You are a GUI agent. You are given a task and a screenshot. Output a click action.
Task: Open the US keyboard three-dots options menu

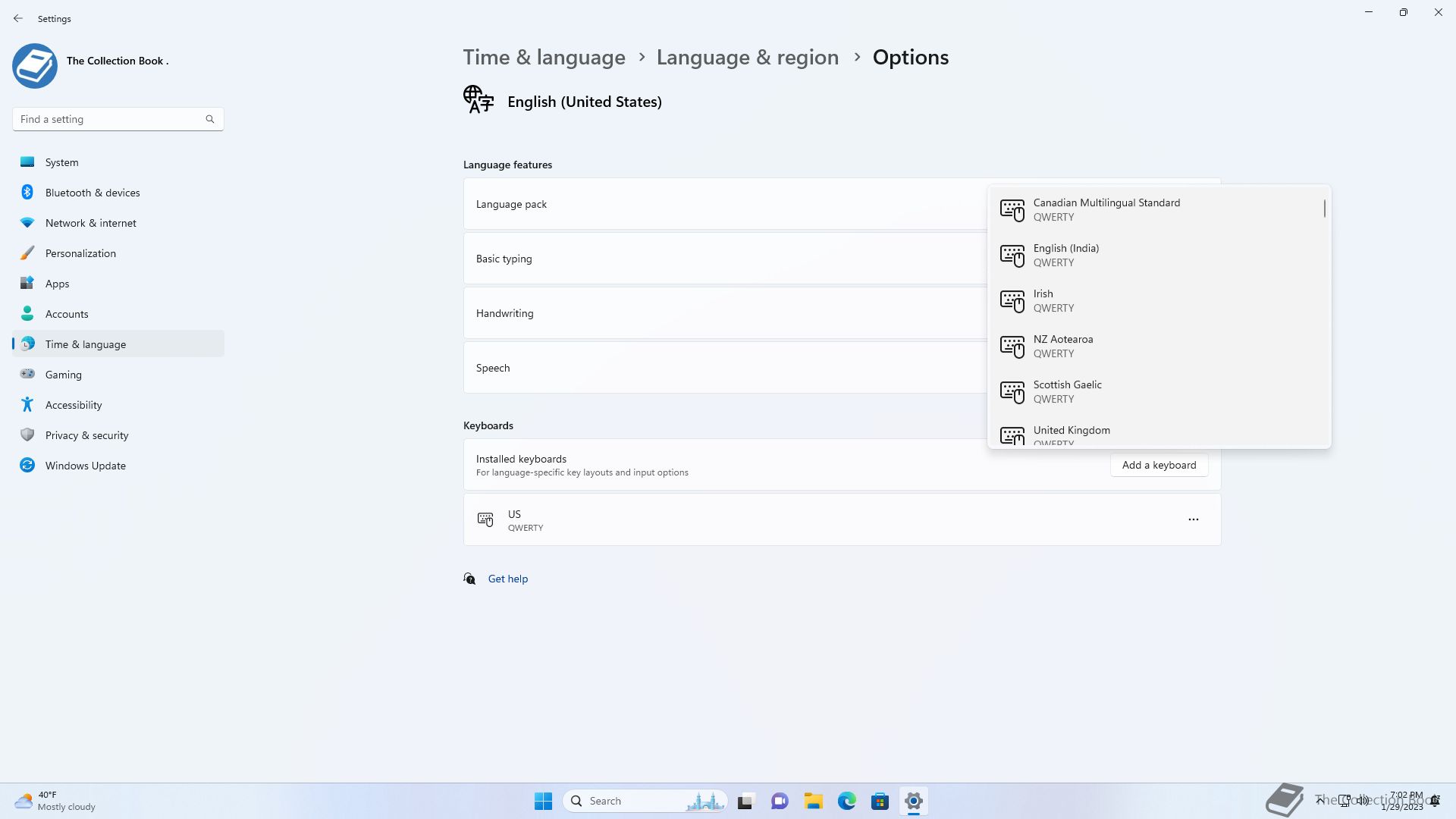click(1193, 519)
